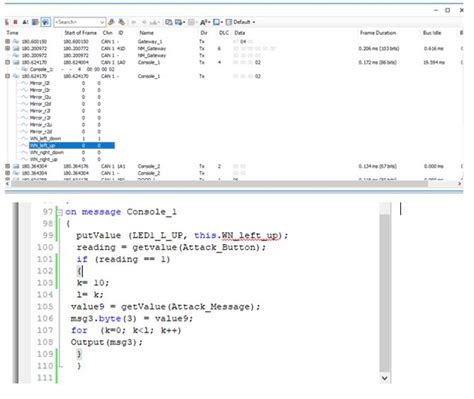Click 'Output(msg3);' on line 108
474x399 pixels.
[x=107, y=342]
